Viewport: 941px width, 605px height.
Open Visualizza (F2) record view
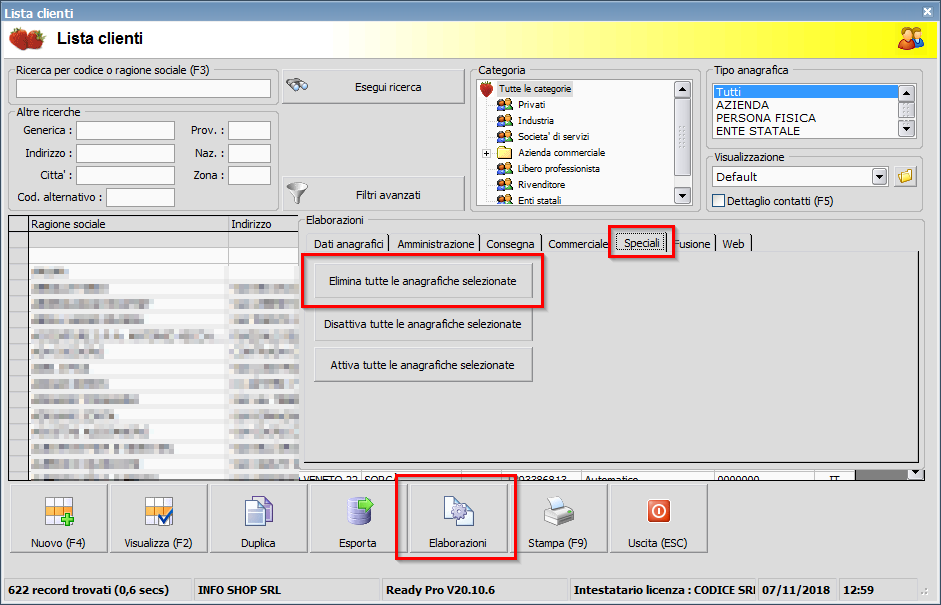158,519
